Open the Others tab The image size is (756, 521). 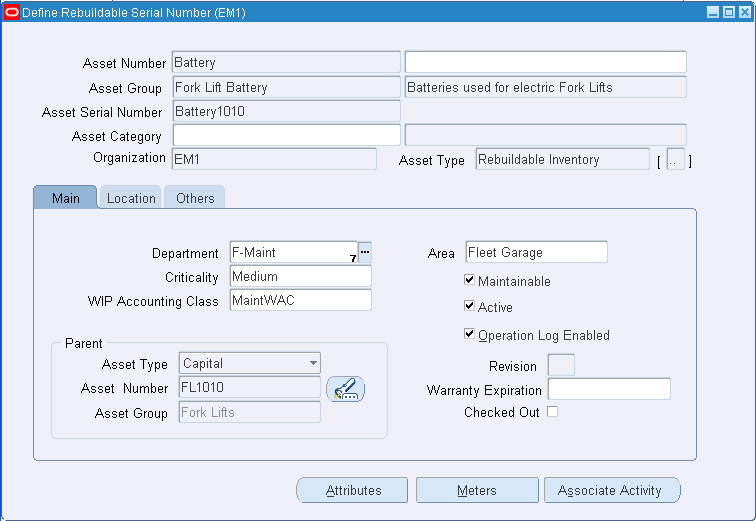[x=195, y=198]
